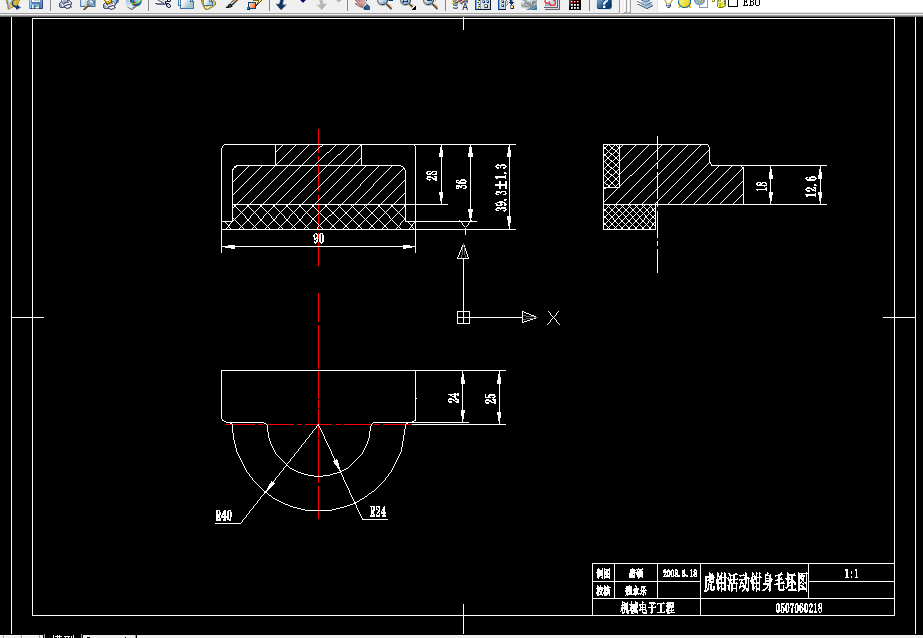Click the UCS origin square icon
This screenshot has width=923, height=638.
click(463, 317)
